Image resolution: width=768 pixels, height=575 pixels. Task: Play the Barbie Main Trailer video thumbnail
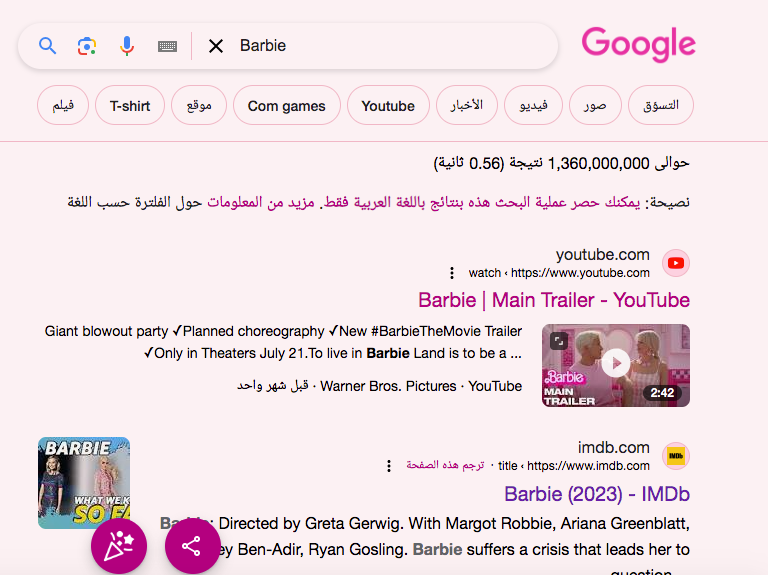616,365
